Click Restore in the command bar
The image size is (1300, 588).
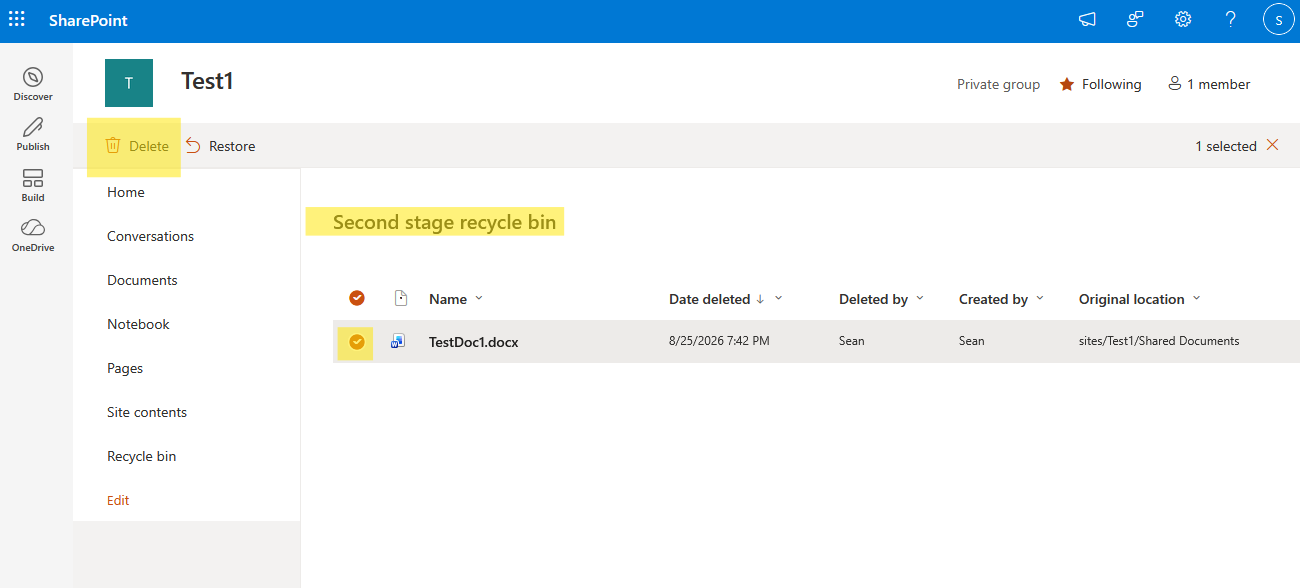(220, 146)
